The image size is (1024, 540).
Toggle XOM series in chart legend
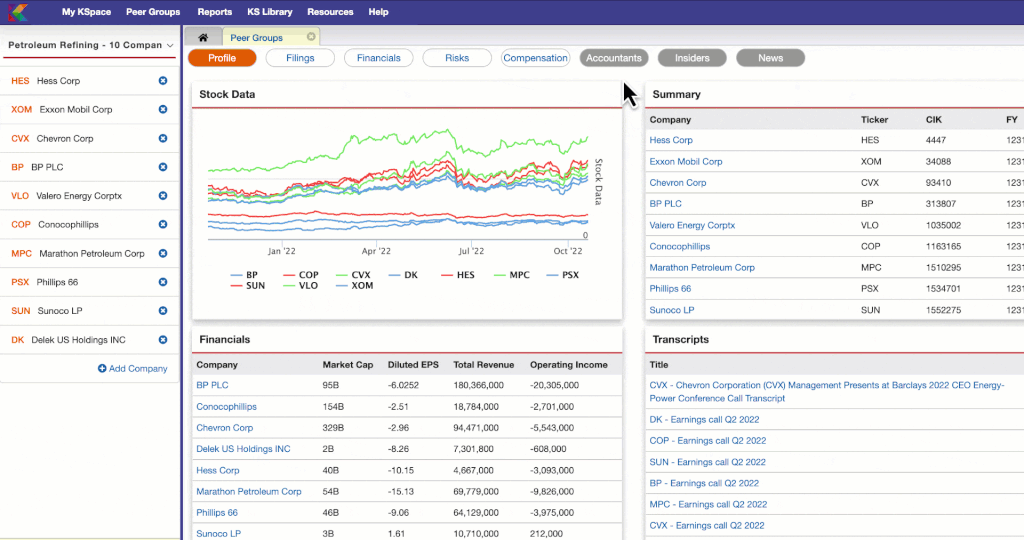pyautogui.click(x=355, y=285)
